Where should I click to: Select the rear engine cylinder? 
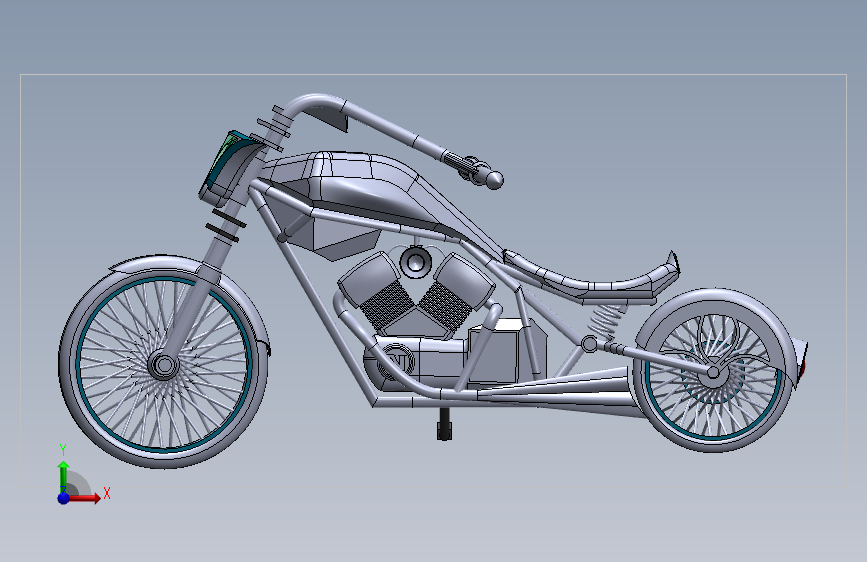coord(456,292)
